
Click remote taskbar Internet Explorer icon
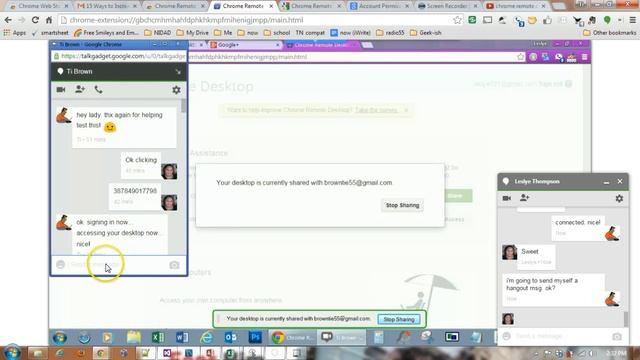point(207,337)
